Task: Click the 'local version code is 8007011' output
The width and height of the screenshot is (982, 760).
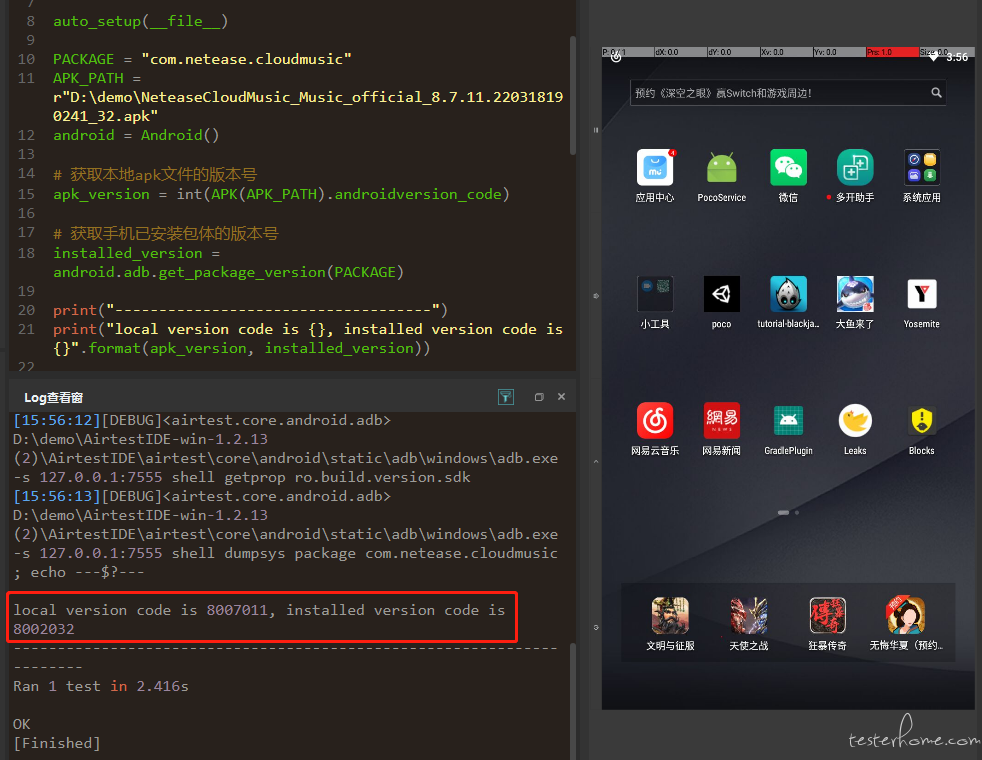Action: tap(259, 619)
